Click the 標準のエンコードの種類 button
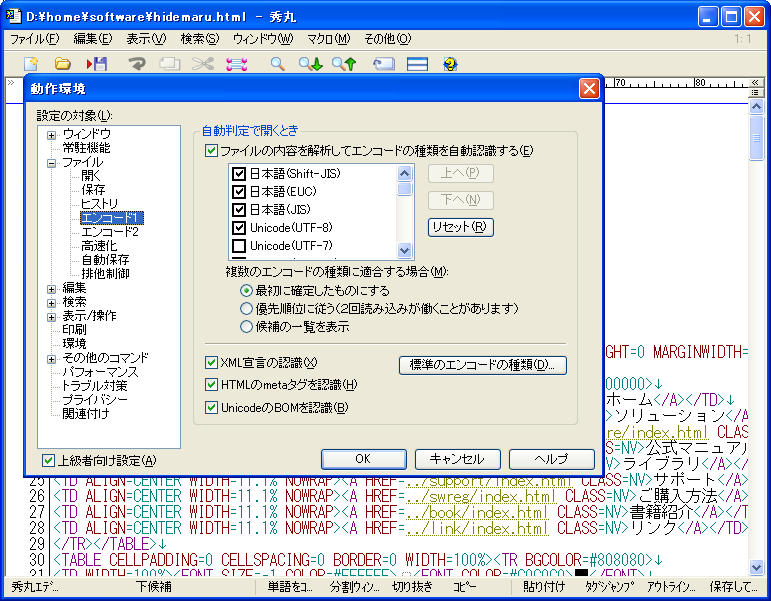771x601 pixels. pos(483,365)
